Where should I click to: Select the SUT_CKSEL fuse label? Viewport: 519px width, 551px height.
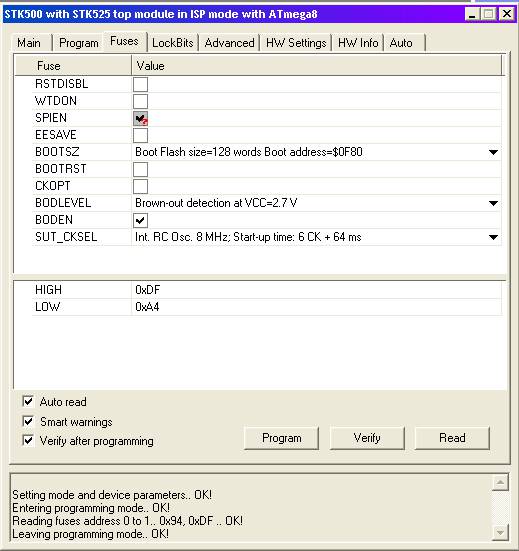[66, 237]
